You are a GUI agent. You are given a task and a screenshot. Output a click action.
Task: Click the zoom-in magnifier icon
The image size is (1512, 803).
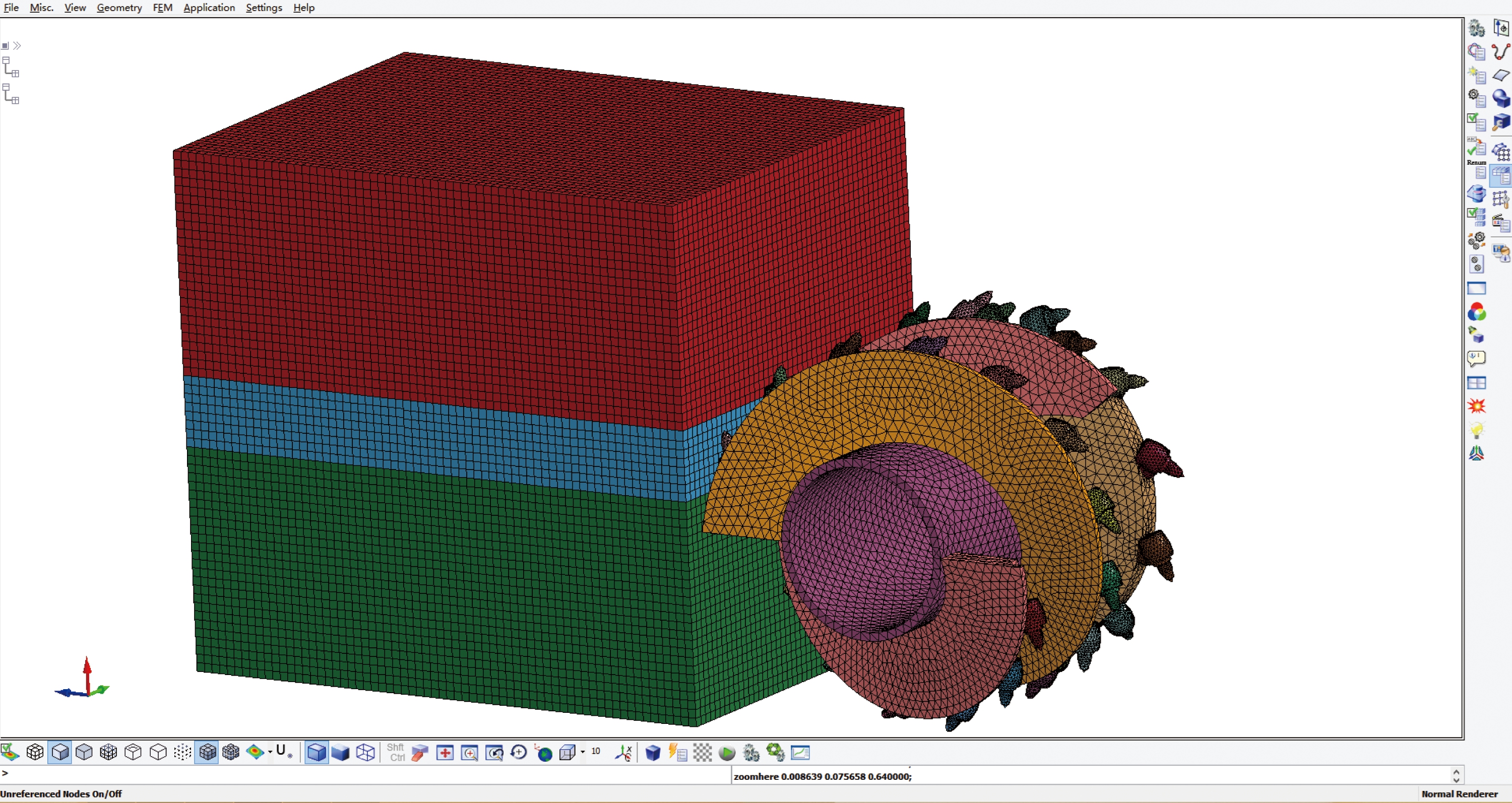(x=470, y=753)
